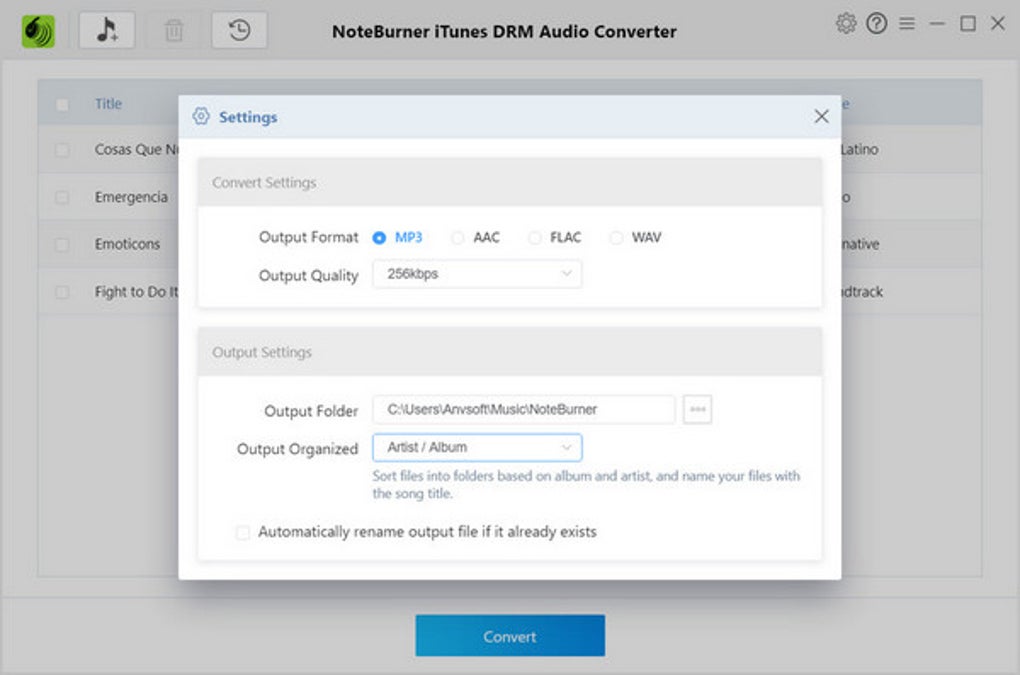Select FLAC output format
This screenshot has height=675, width=1020.
pyautogui.click(x=535, y=238)
